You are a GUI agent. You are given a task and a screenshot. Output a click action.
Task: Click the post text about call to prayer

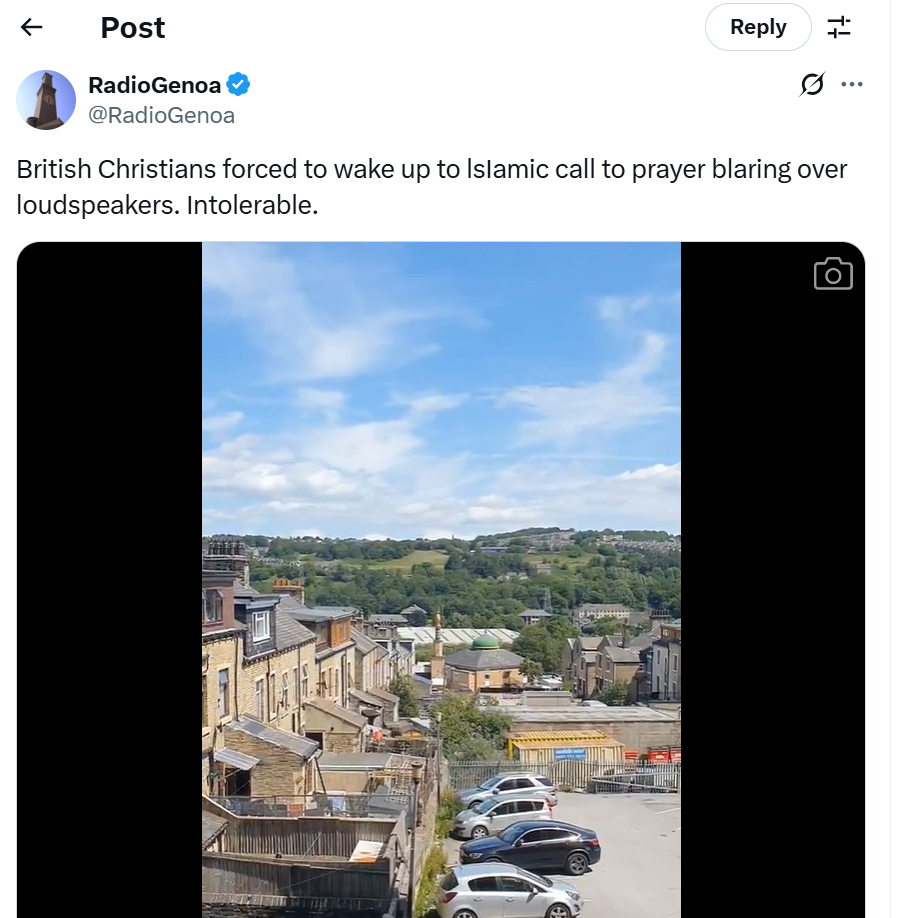(431, 169)
